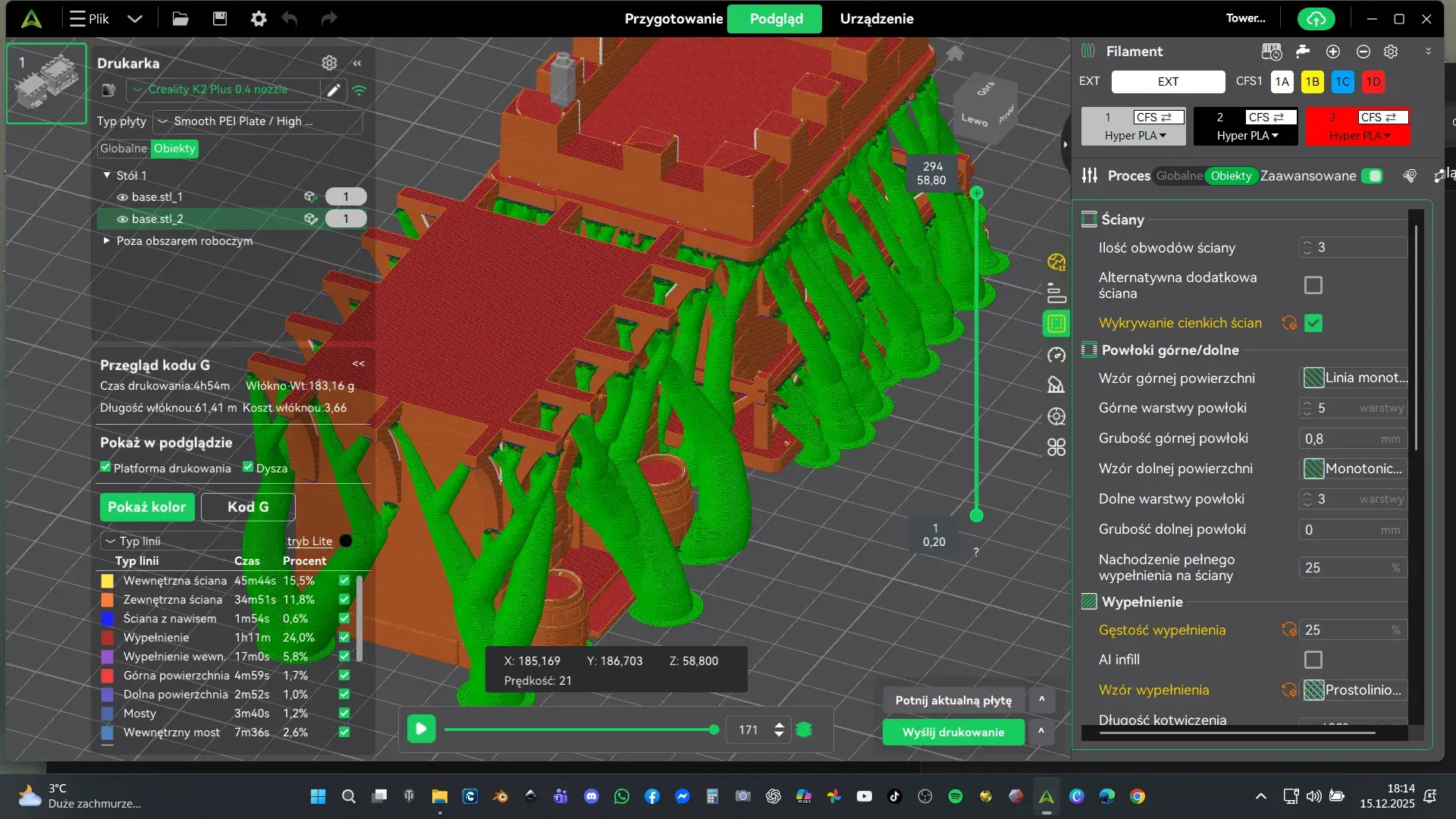Open the Typ płyty plate dropdown
Screen dimensions: 1456x819
pyautogui.click(x=258, y=121)
